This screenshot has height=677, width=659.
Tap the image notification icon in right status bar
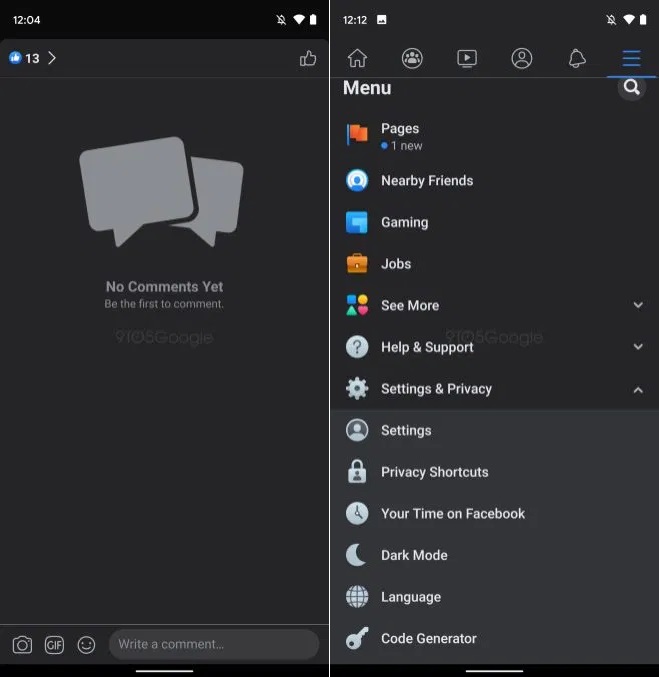tap(382, 19)
